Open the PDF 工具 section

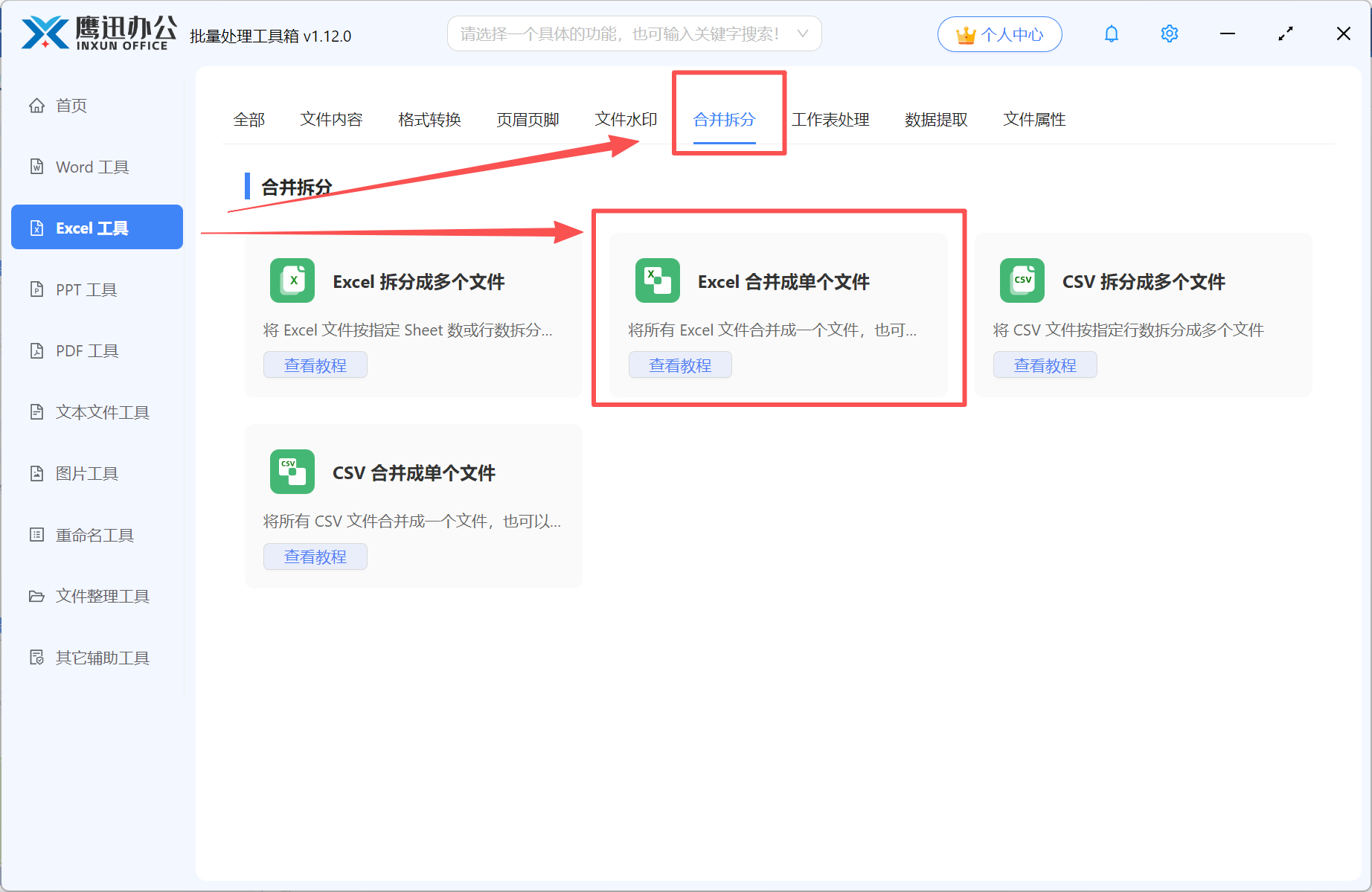coord(86,350)
